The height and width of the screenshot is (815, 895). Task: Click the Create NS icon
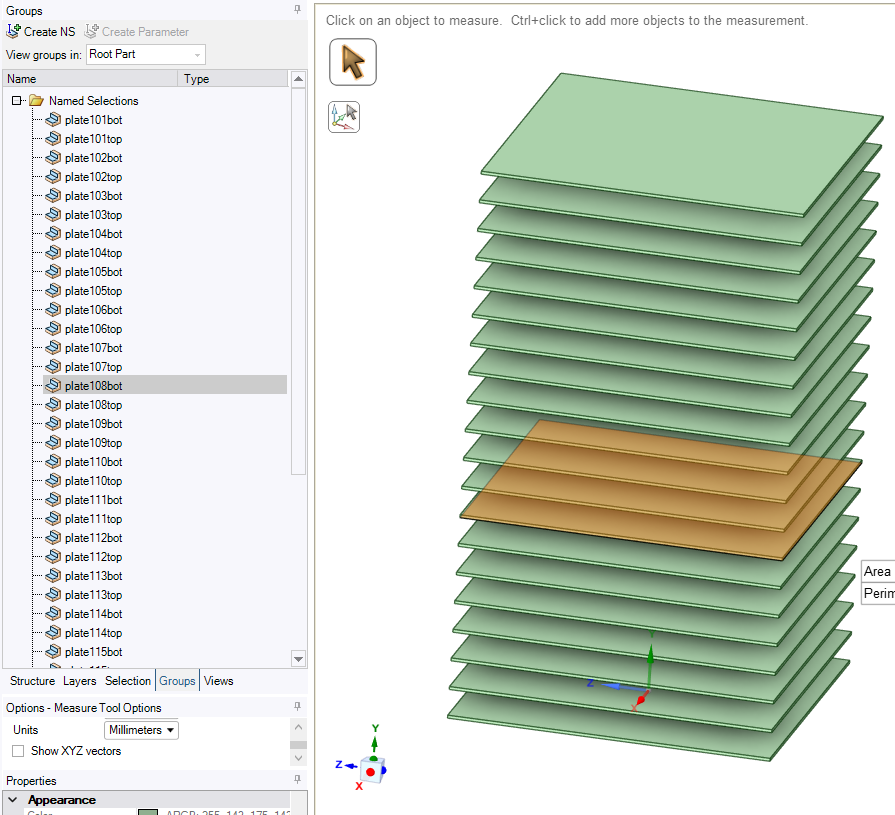coord(14,32)
